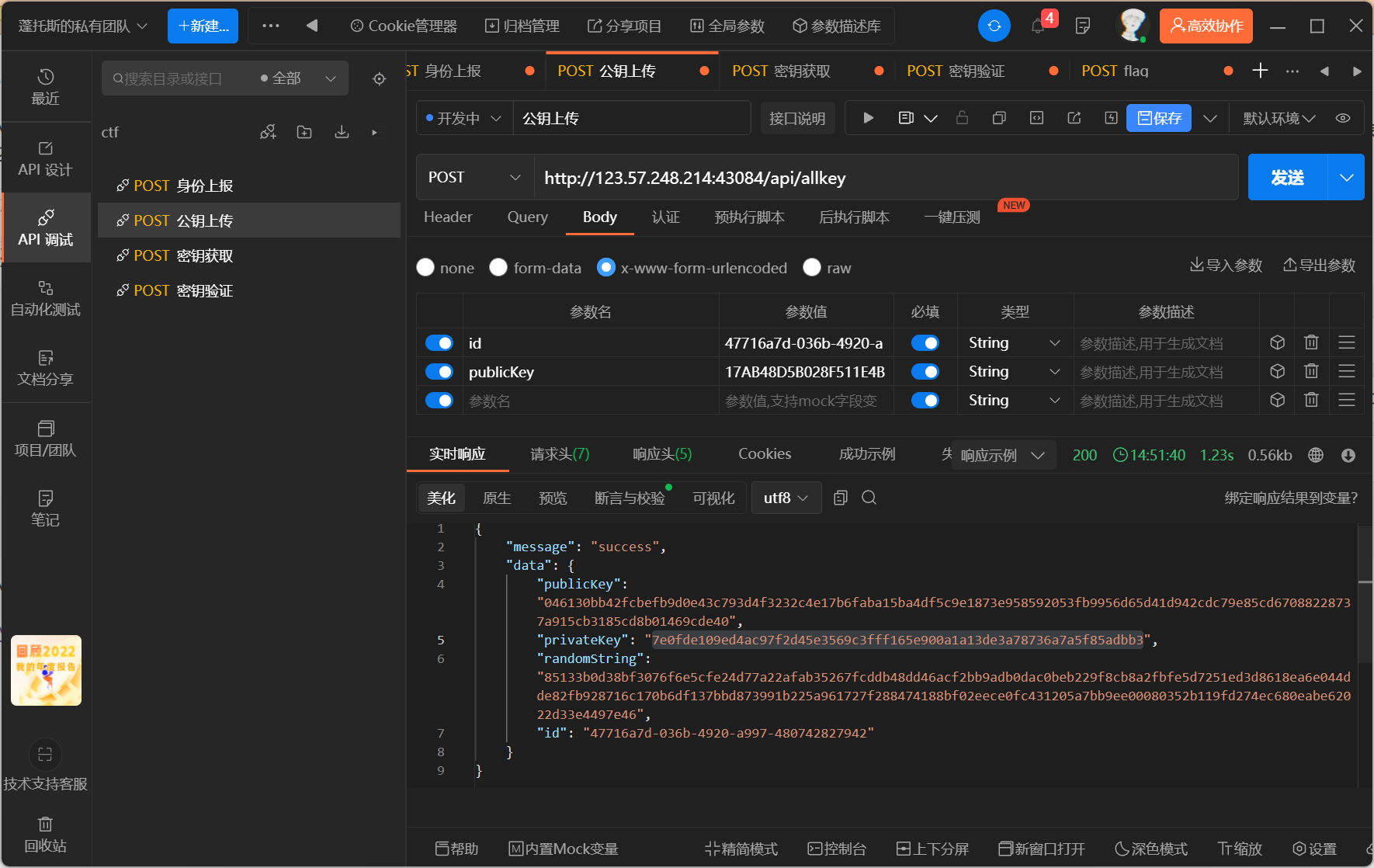Click the new folder icon next to ctf
The height and width of the screenshot is (868, 1374).
tap(304, 132)
